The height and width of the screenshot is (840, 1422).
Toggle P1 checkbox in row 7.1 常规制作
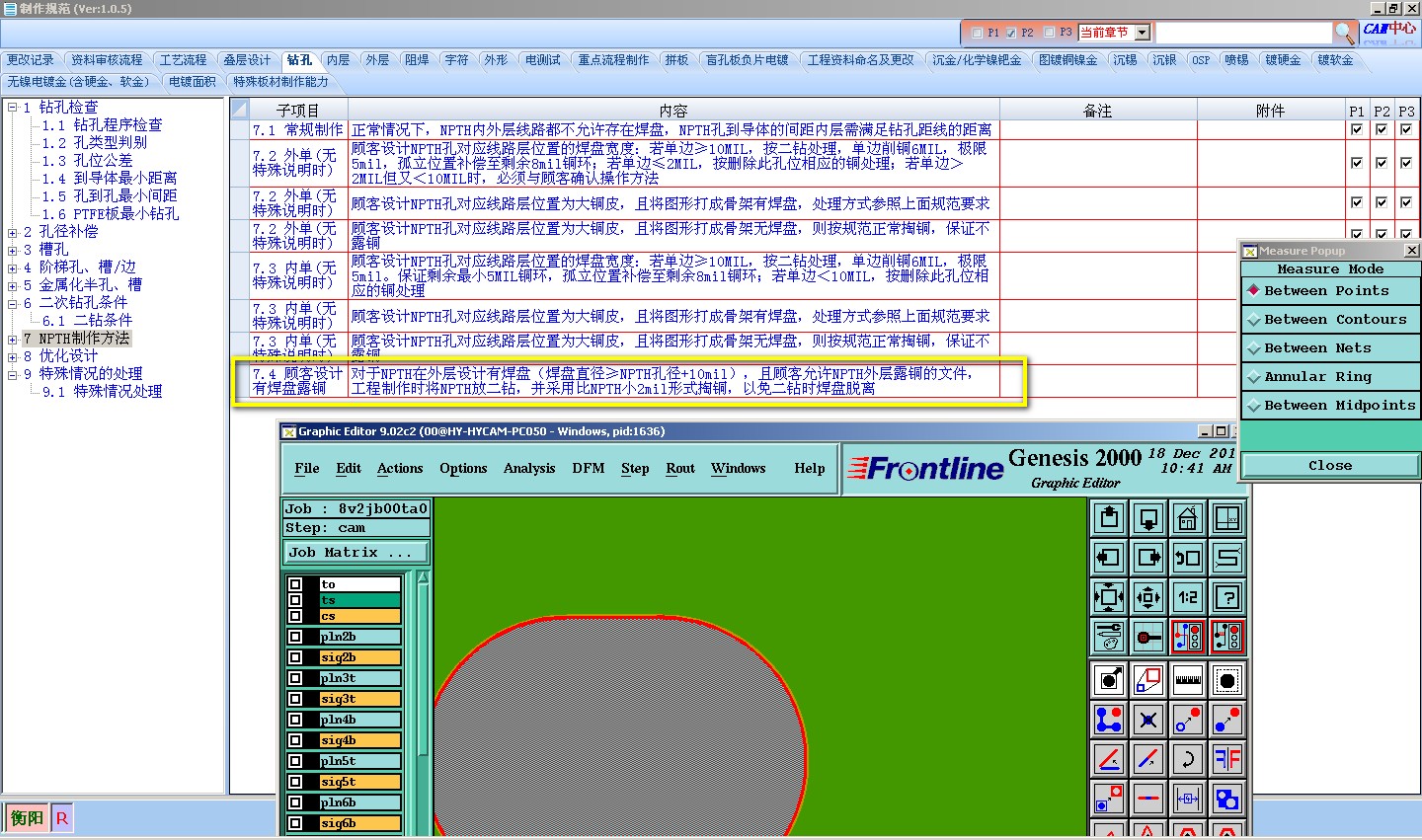pos(1356,129)
